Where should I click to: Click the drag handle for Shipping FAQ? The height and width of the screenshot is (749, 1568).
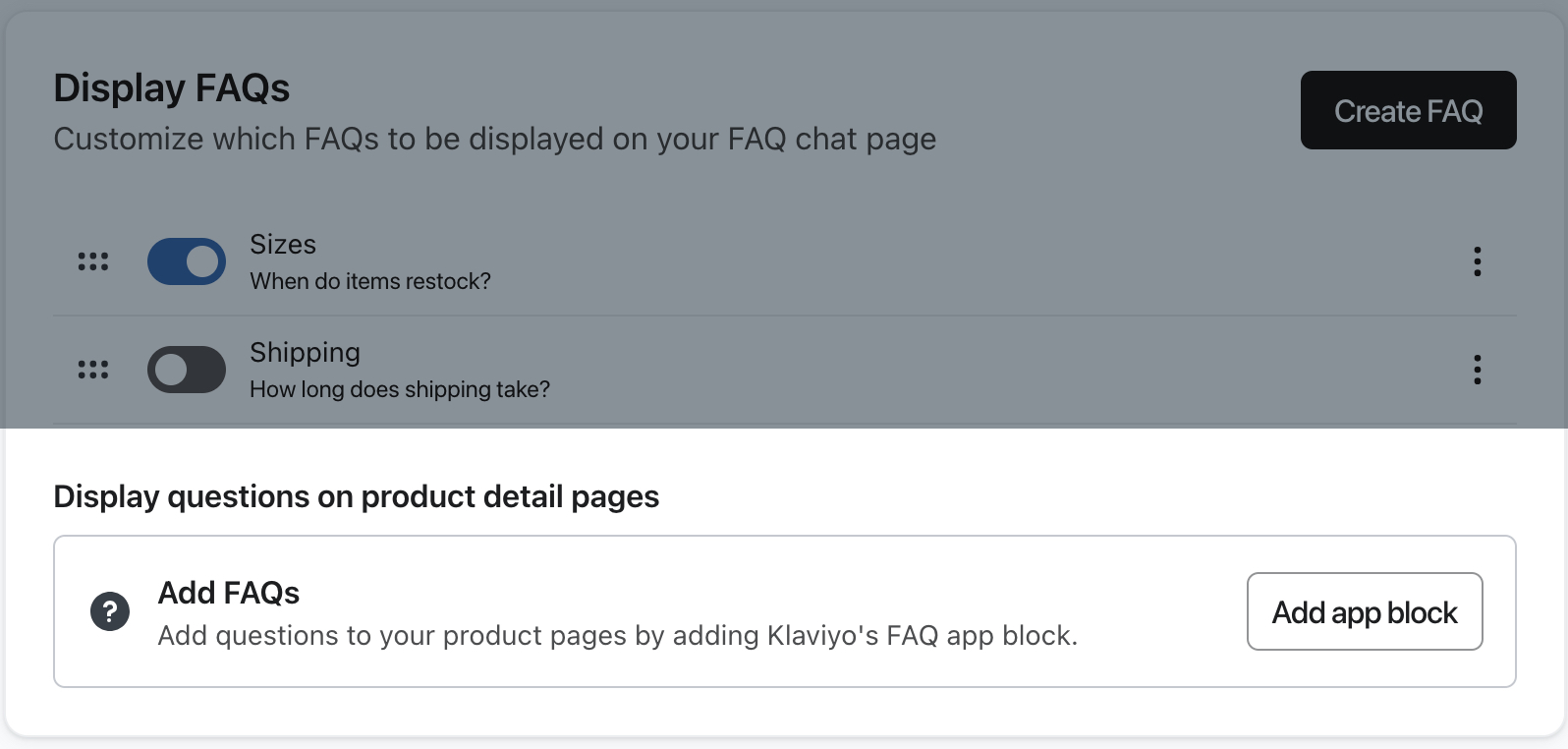93,370
